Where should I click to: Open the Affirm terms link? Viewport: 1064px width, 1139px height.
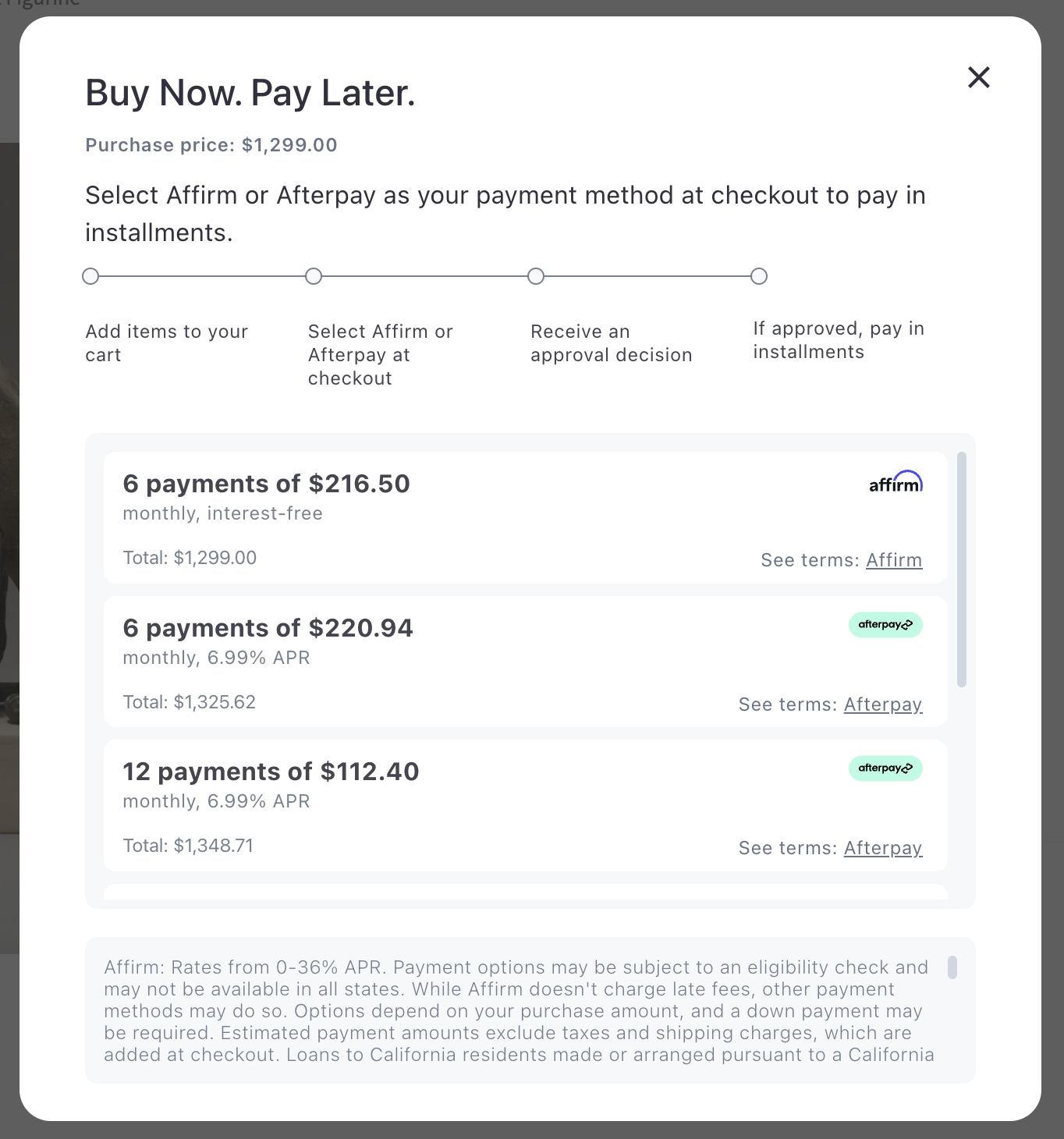(894, 559)
